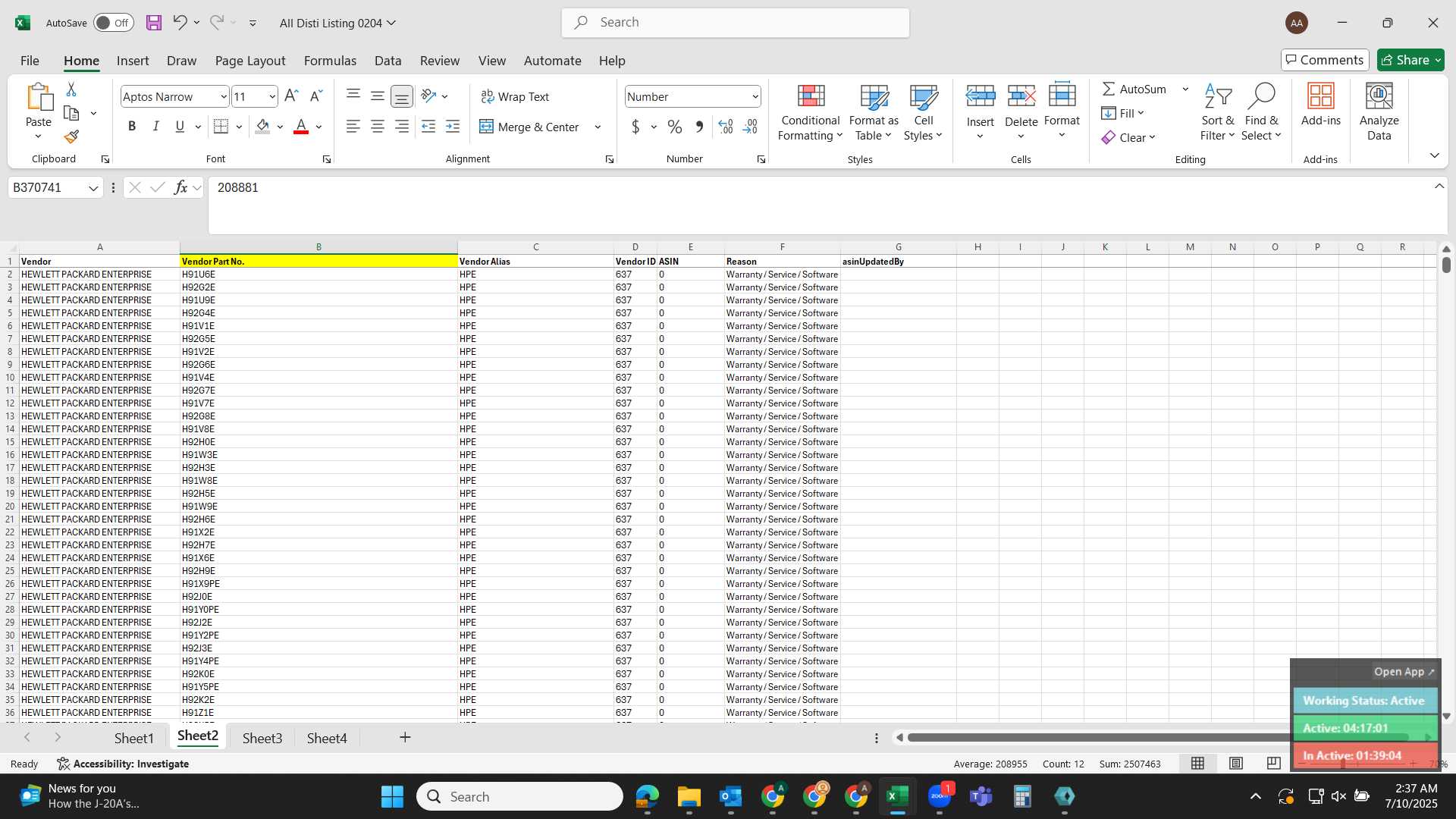Open Analyze Data pane

(1379, 112)
